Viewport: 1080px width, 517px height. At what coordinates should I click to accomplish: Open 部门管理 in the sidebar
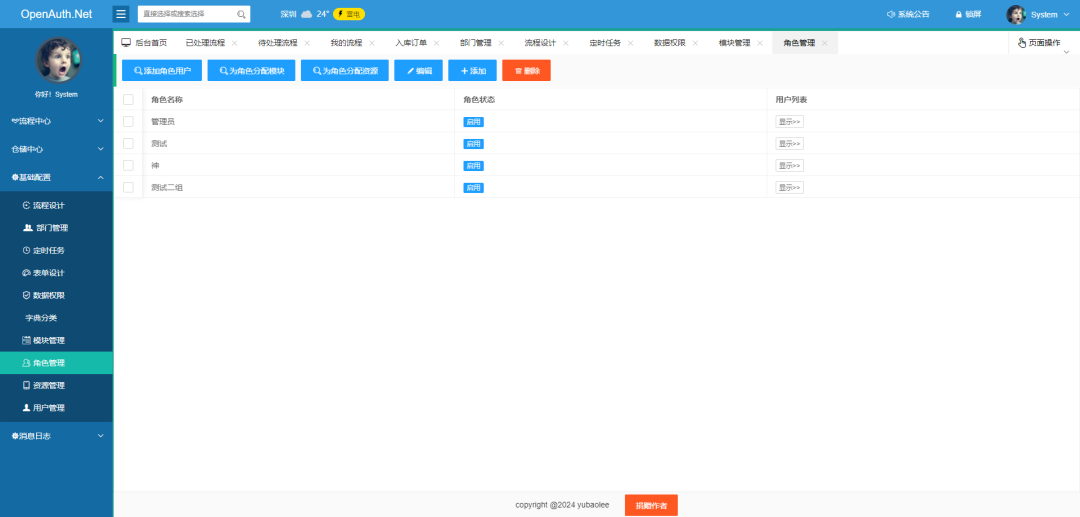click(x=50, y=228)
